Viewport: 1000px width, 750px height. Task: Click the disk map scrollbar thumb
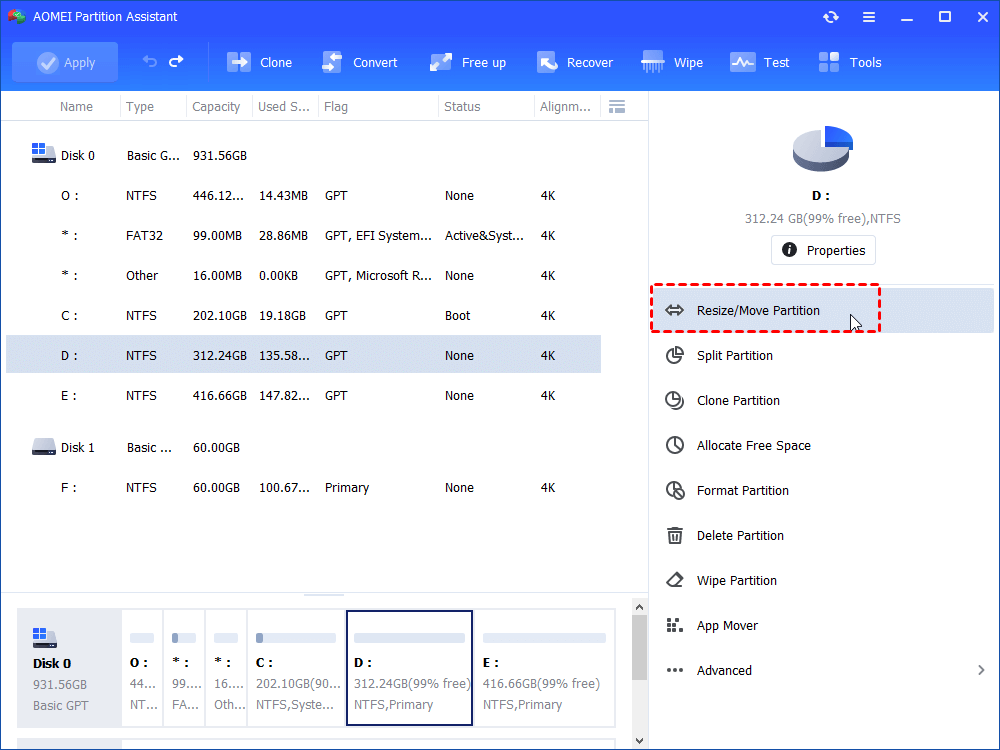(640, 649)
